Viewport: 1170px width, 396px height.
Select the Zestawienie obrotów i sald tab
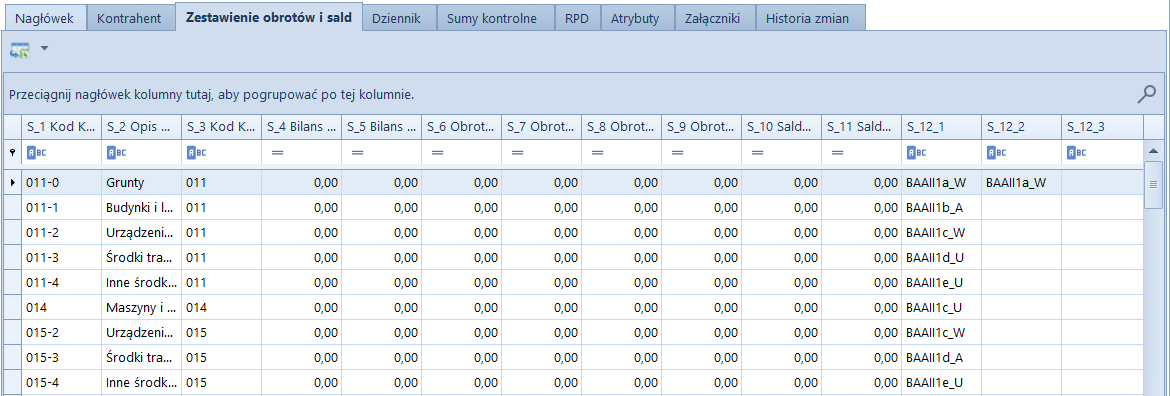point(269,17)
